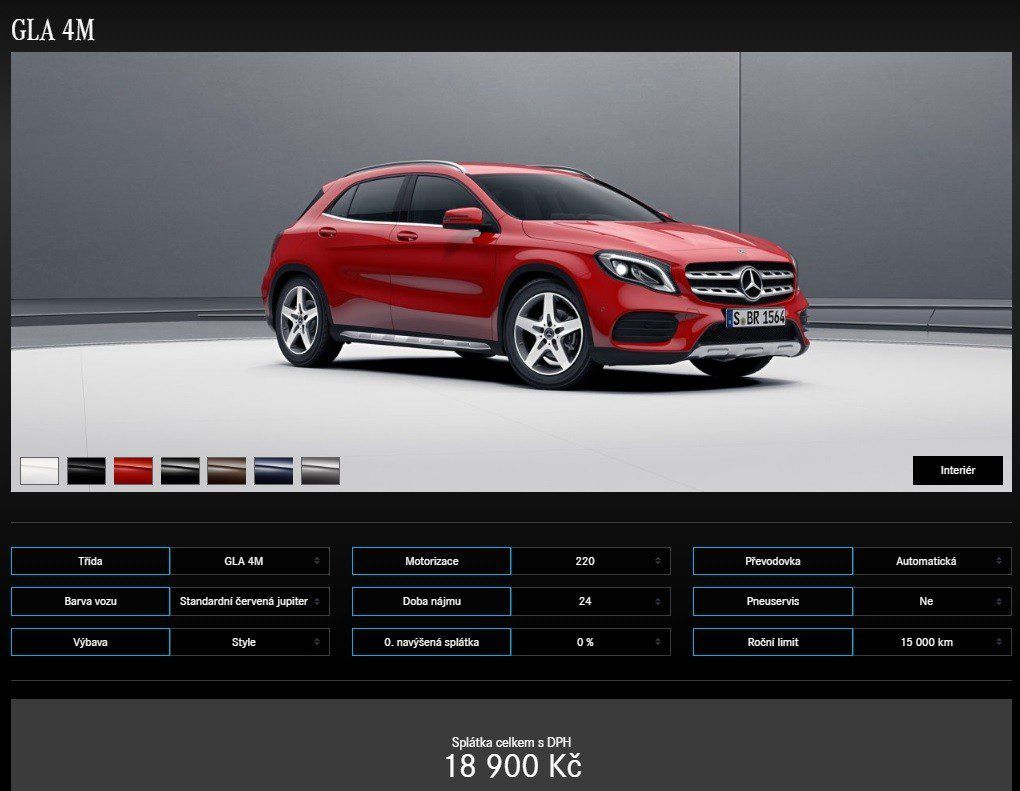Screen dimensions: 1020x791
Task: Click the GLA 4M page heading
Action: [53, 31]
